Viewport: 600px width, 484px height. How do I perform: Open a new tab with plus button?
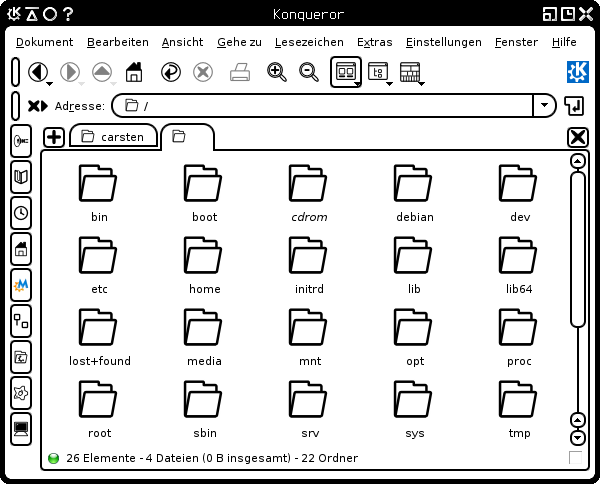tap(54, 137)
